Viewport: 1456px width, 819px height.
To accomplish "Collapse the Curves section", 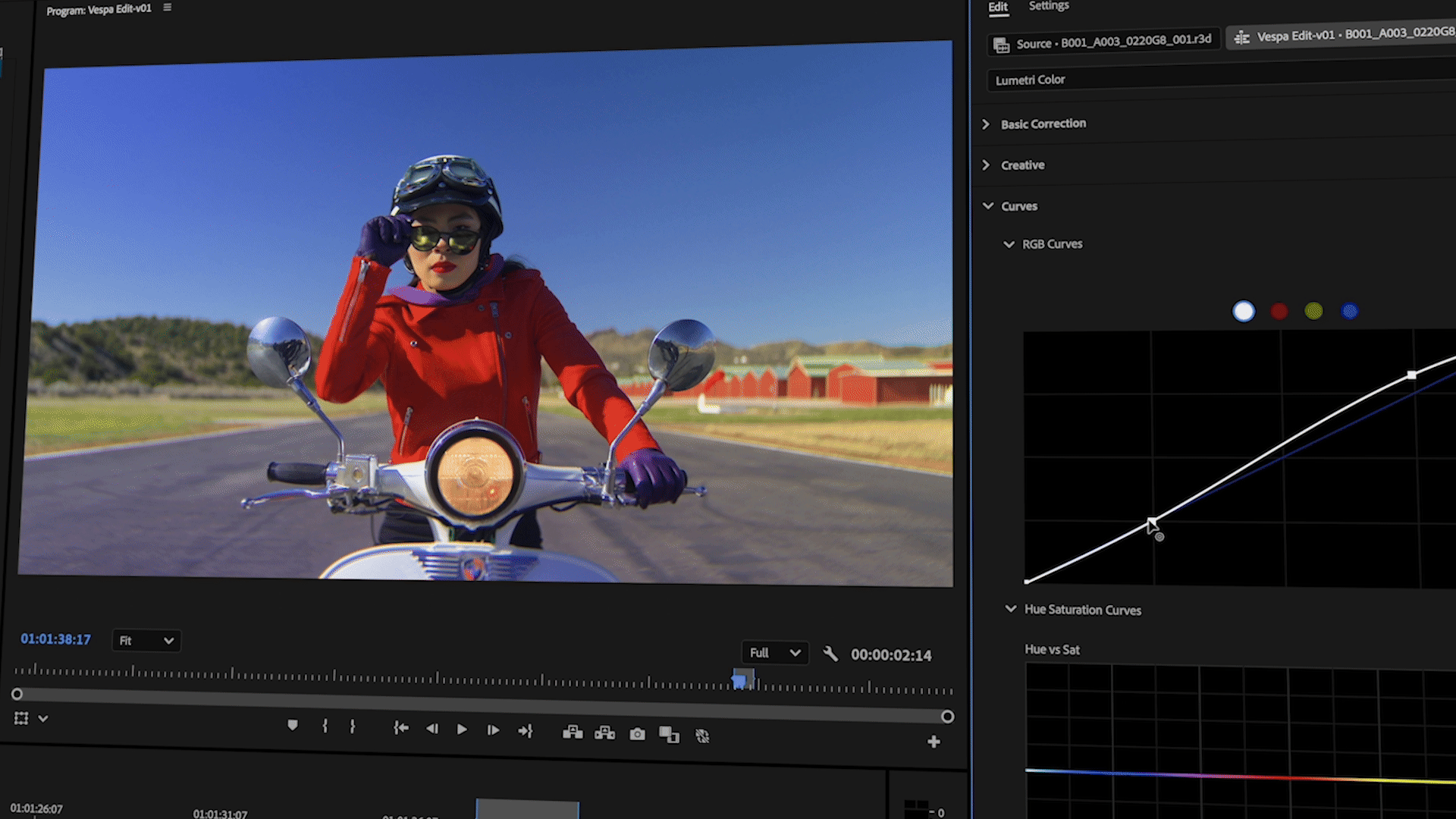I will click(987, 206).
